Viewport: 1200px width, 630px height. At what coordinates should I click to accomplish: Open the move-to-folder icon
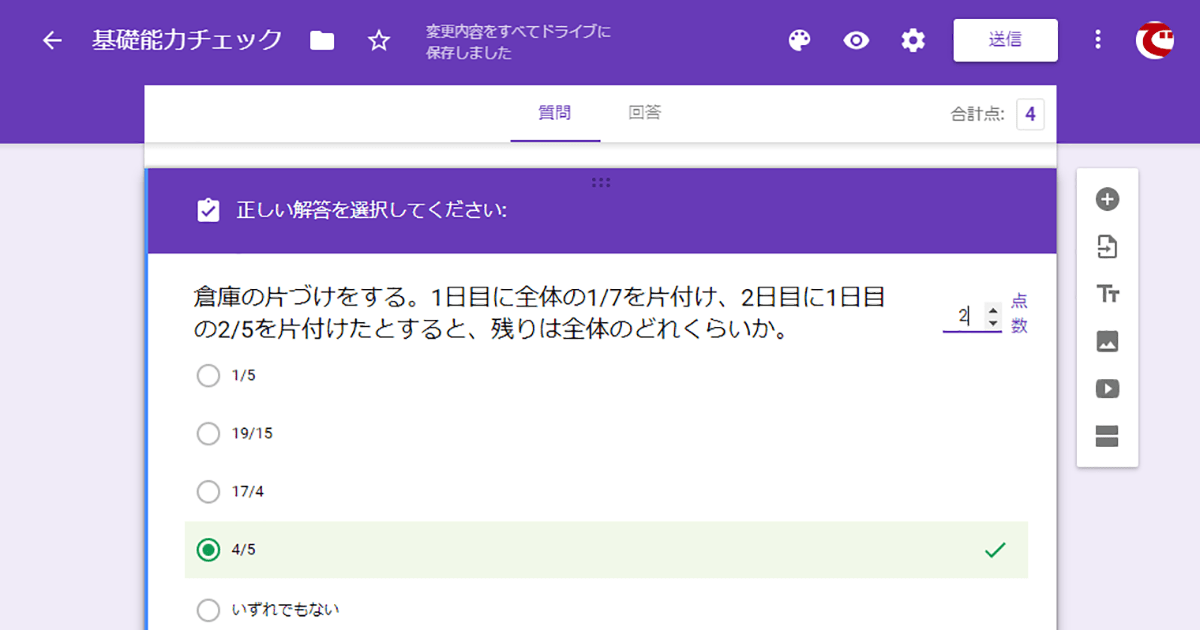[x=322, y=41]
